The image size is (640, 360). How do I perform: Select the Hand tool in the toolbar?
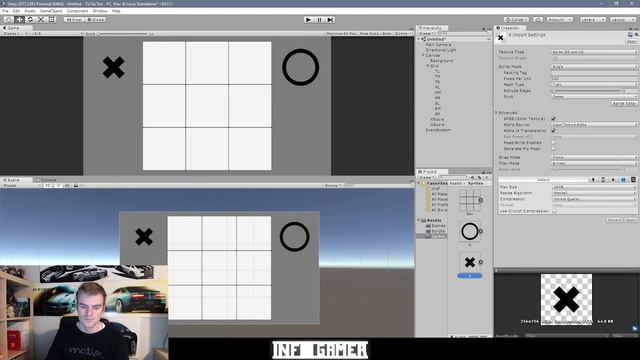[x=9, y=20]
